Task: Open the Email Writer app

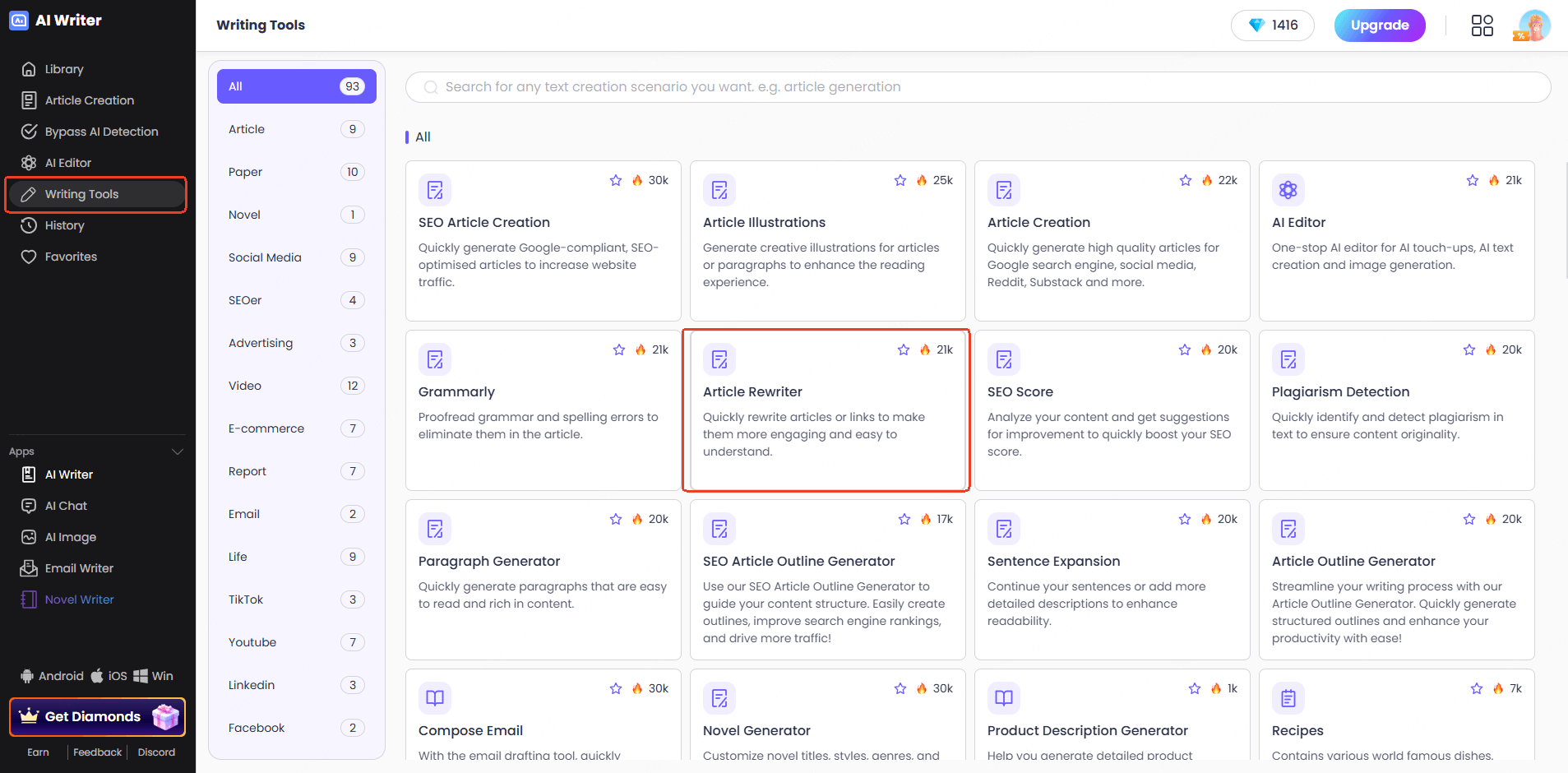Action: click(95, 568)
